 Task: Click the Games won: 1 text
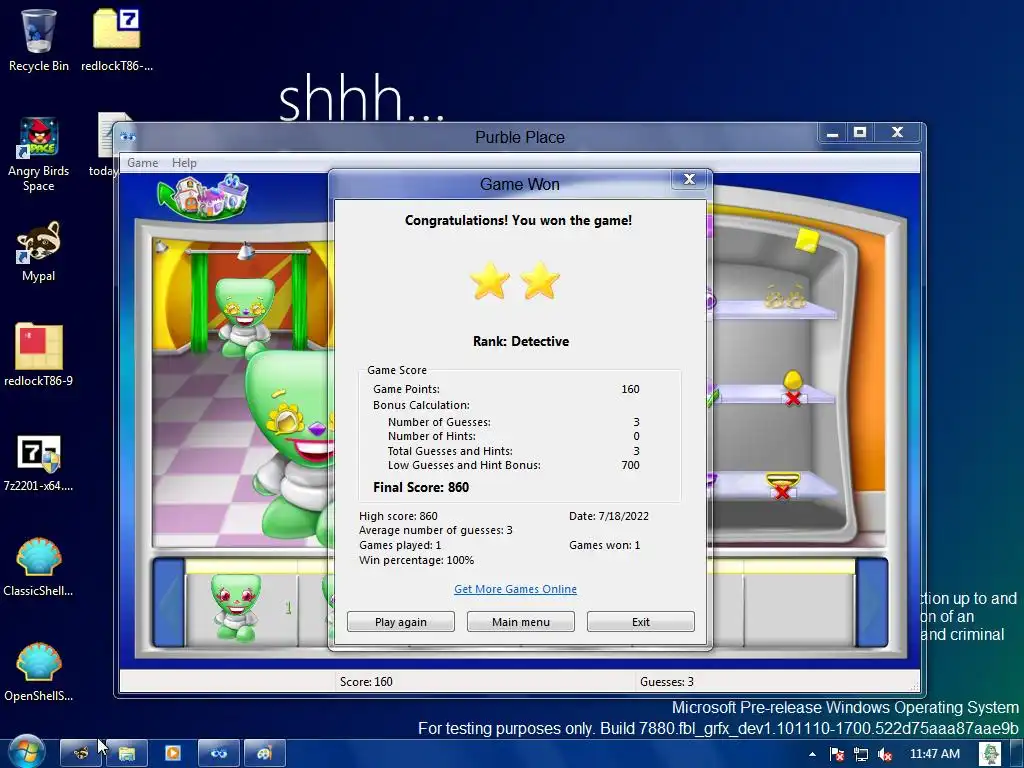point(604,545)
